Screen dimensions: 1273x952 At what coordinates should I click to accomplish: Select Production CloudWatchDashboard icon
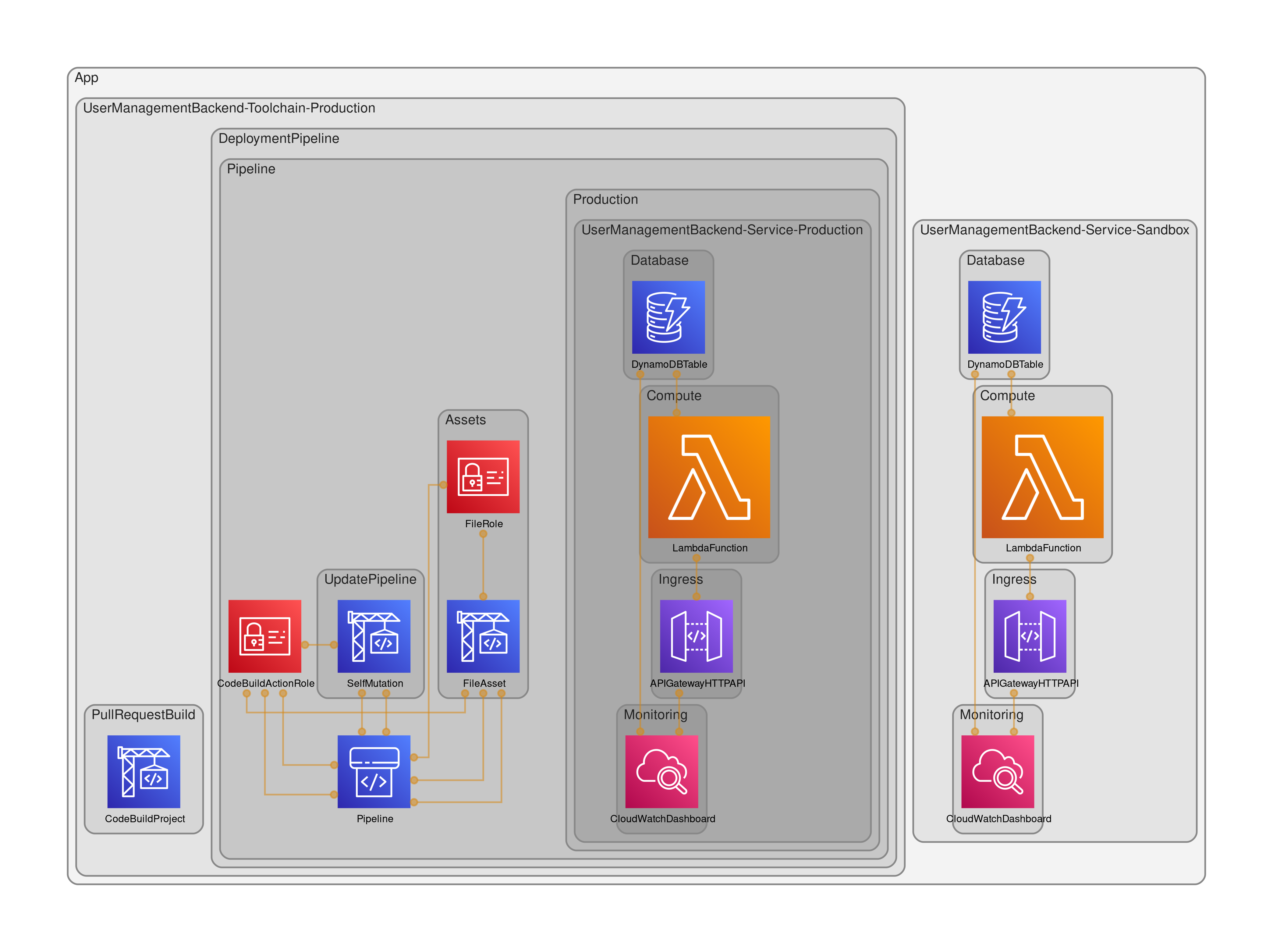click(661, 771)
